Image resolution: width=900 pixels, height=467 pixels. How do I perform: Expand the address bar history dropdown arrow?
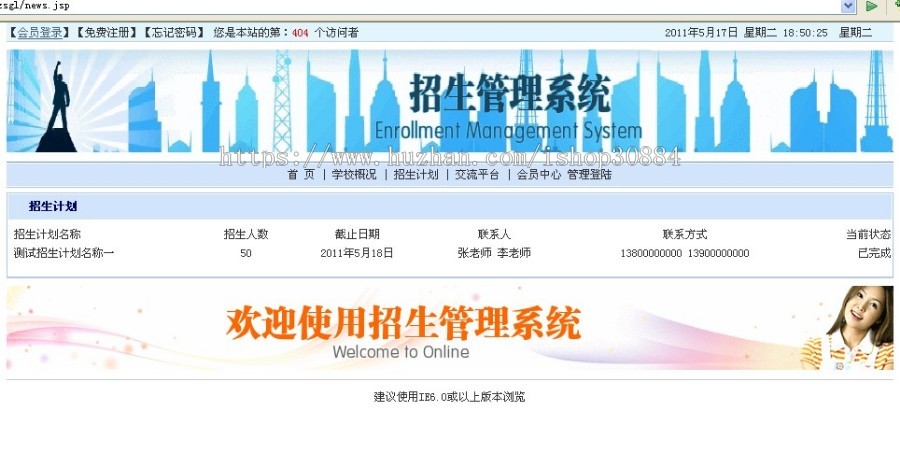(x=848, y=6)
